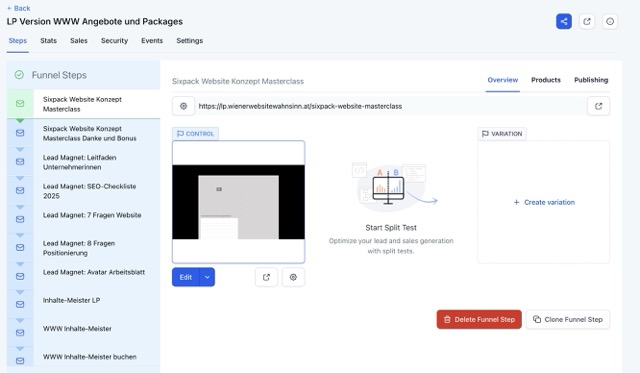
Task: Go to the Security tab
Action: 115,41
